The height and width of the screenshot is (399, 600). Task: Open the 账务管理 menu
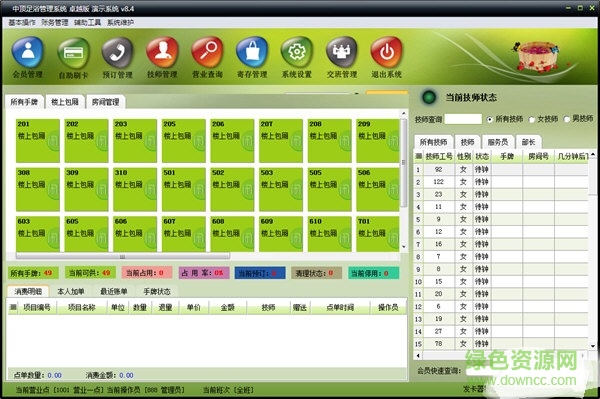[x=55, y=23]
